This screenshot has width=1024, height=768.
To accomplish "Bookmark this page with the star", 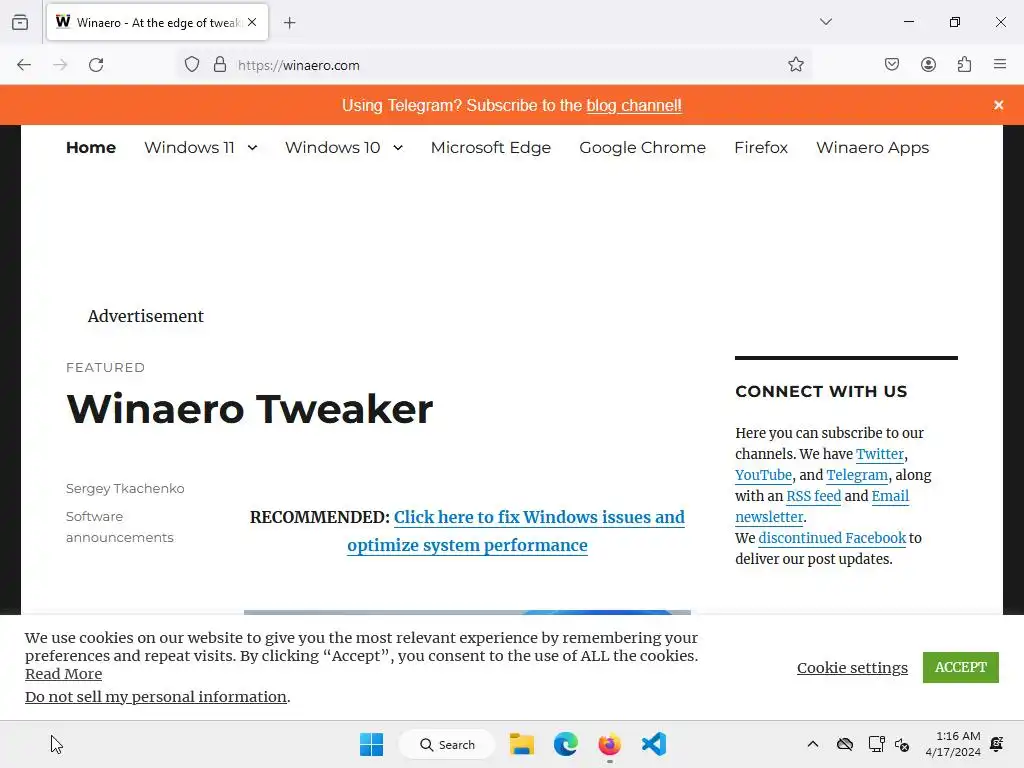I will [x=795, y=65].
